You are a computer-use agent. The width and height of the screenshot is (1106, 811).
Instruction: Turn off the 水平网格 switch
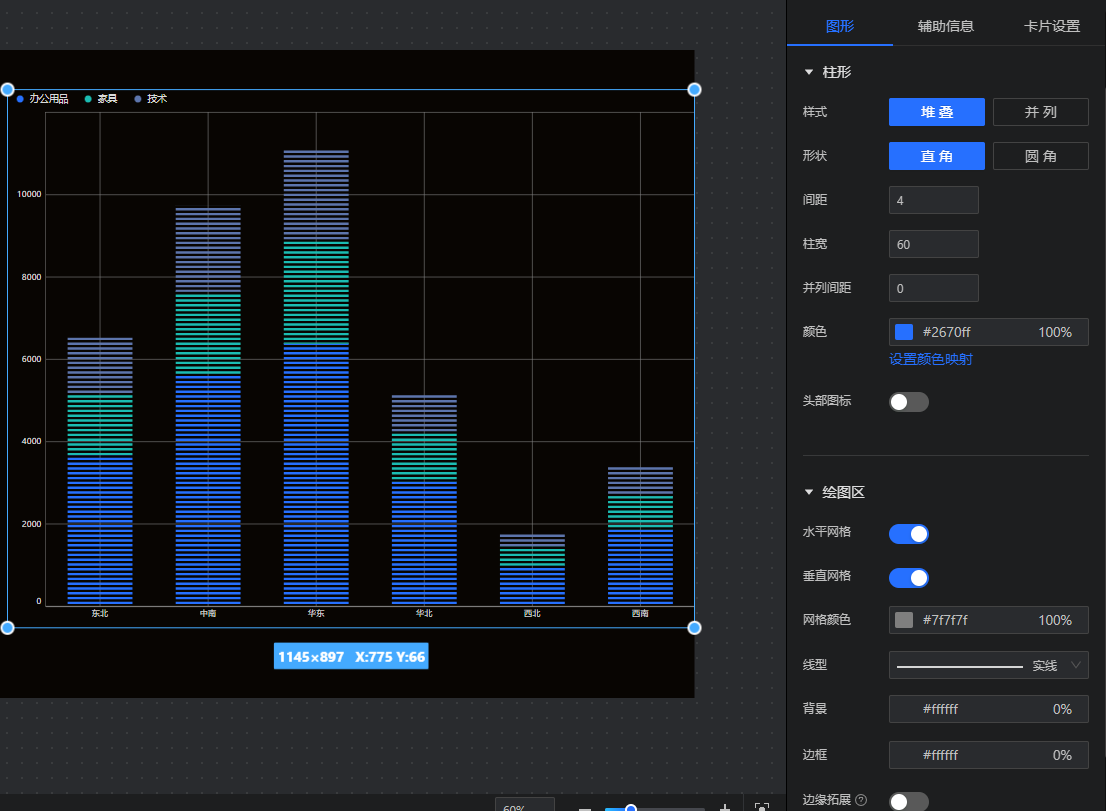[908, 533]
